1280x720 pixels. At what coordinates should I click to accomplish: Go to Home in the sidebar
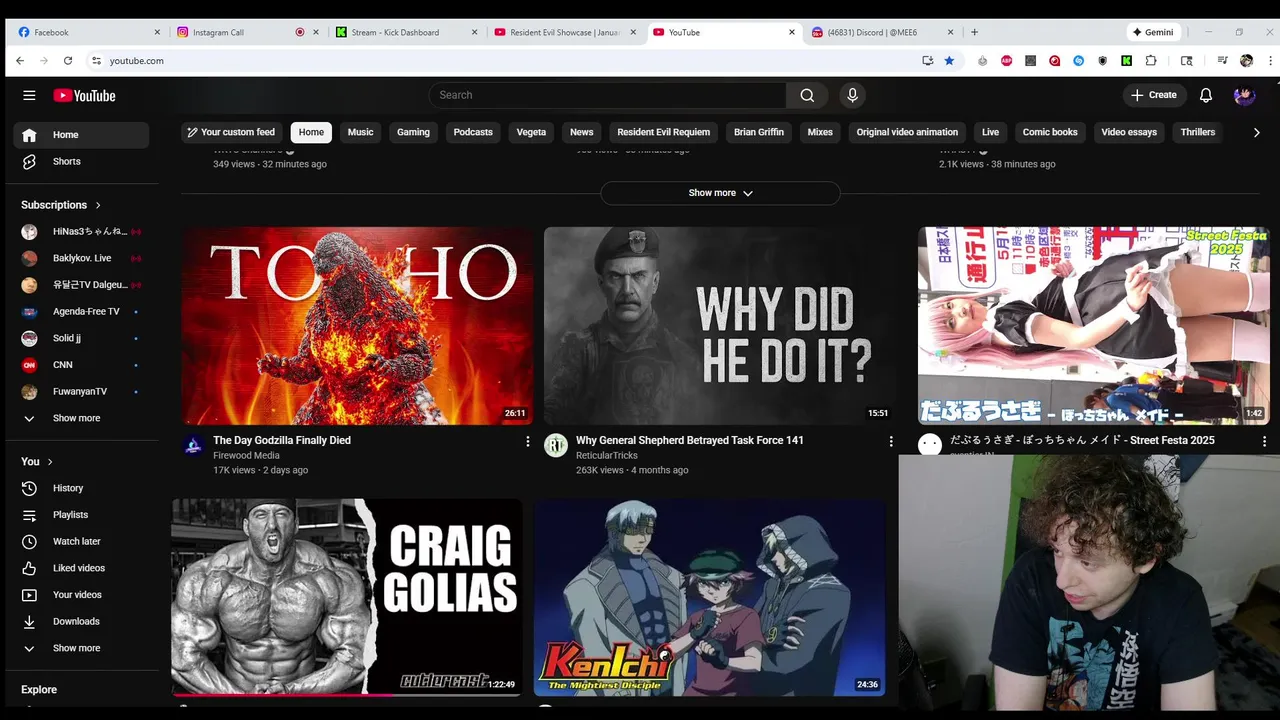click(x=81, y=135)
